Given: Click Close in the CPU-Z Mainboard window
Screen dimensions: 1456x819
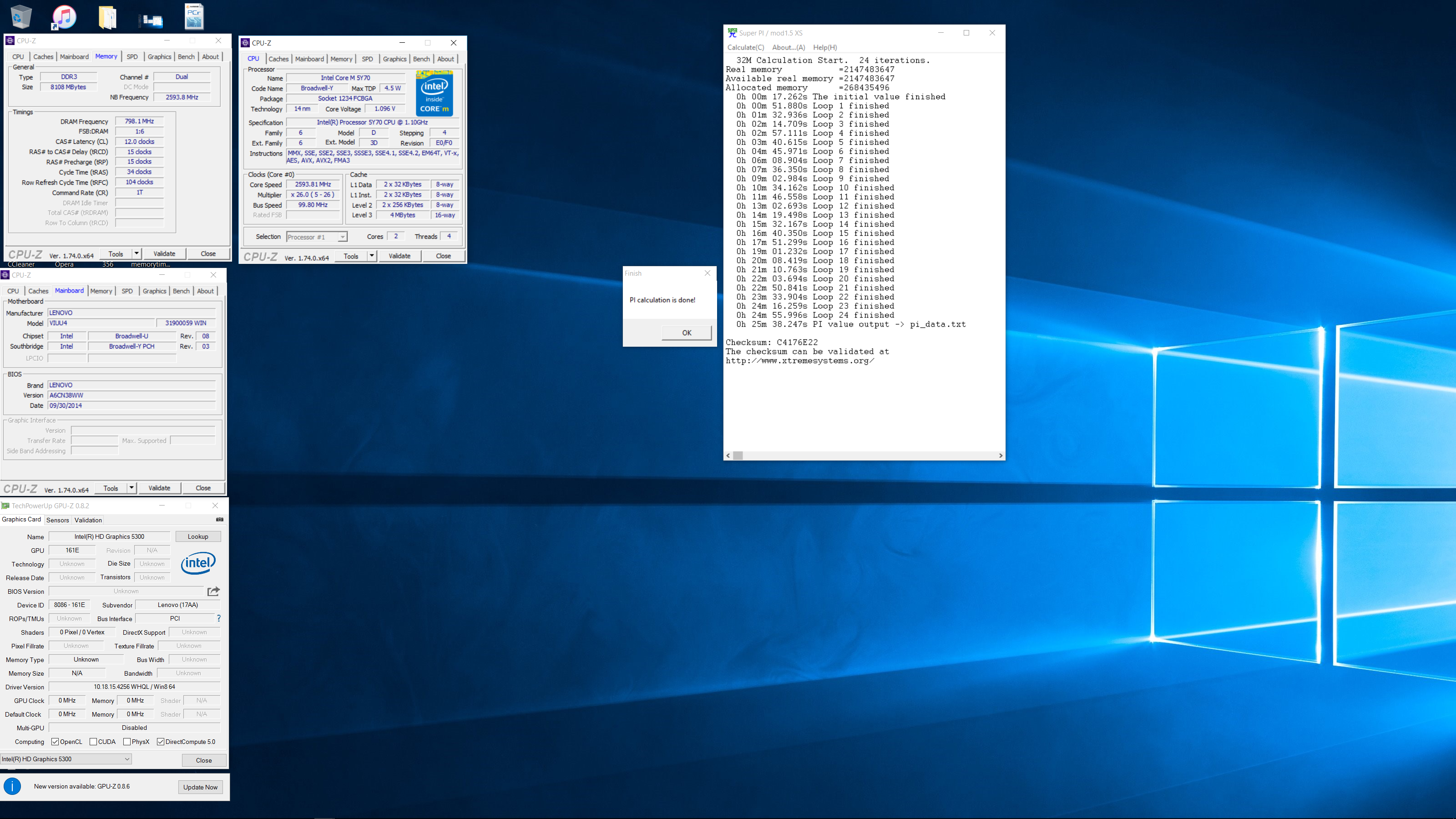Looking at the screenshot, I should (x=203, y=488).
